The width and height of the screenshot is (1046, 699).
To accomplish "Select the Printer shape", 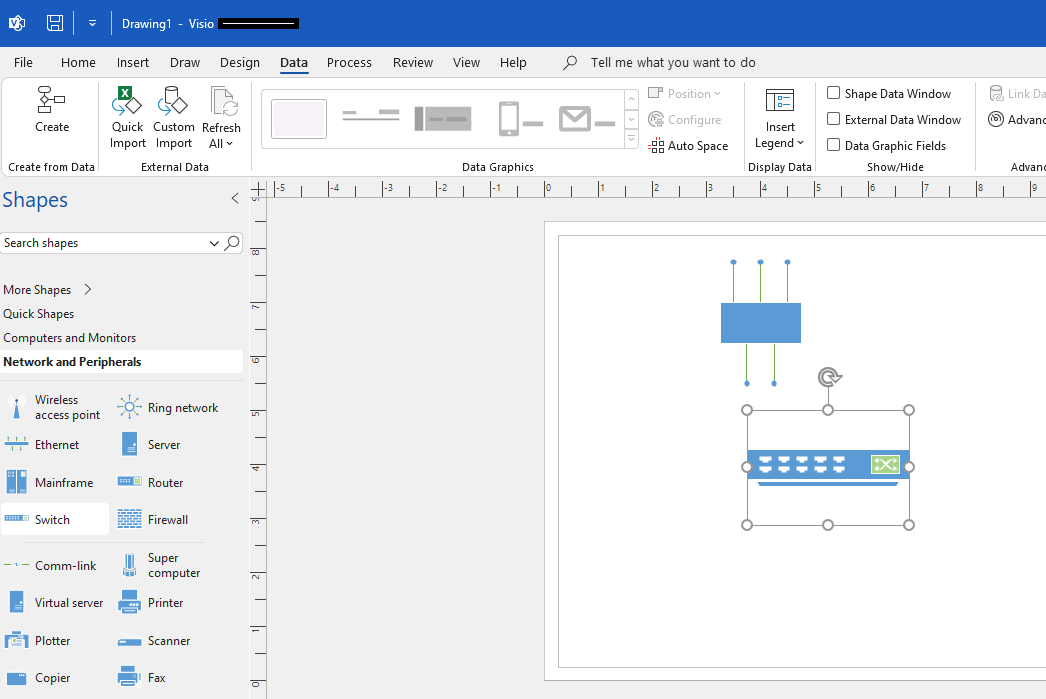I will (151, 602).
